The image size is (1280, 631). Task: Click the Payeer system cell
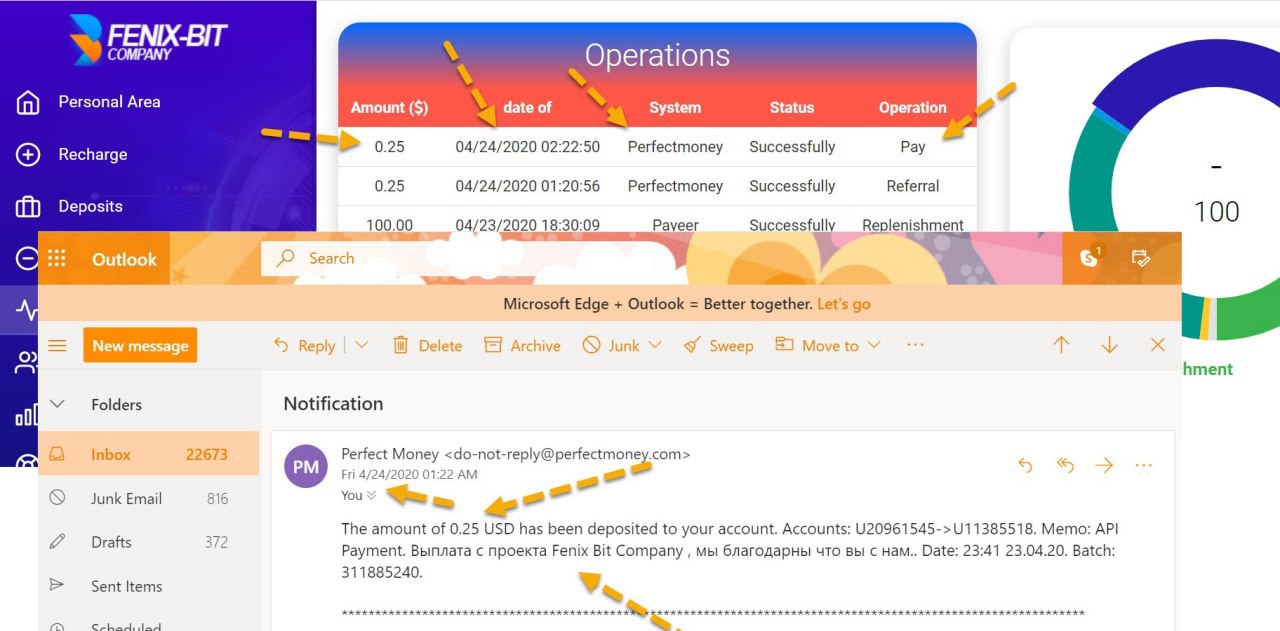click(x=675, y=225)
